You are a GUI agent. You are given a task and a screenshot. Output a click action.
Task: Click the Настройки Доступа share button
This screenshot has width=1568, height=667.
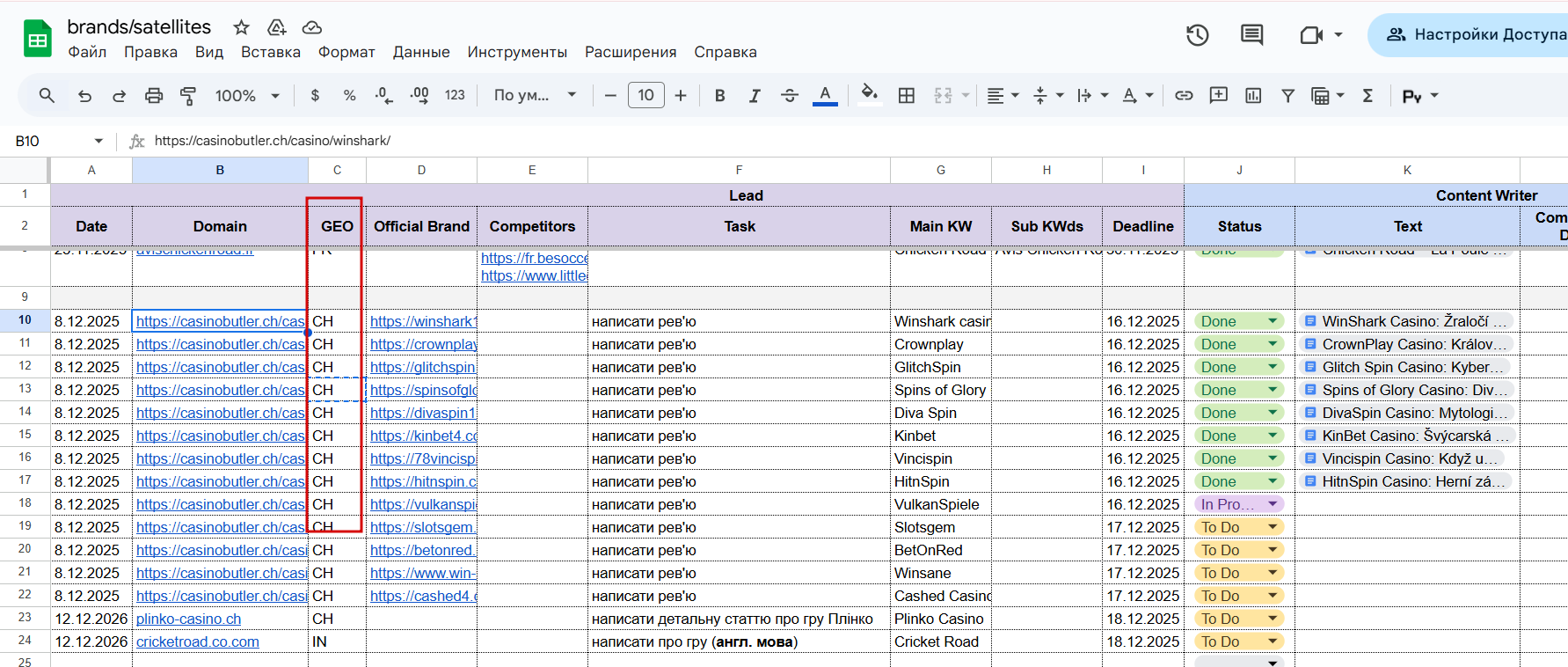[1477, 35]
